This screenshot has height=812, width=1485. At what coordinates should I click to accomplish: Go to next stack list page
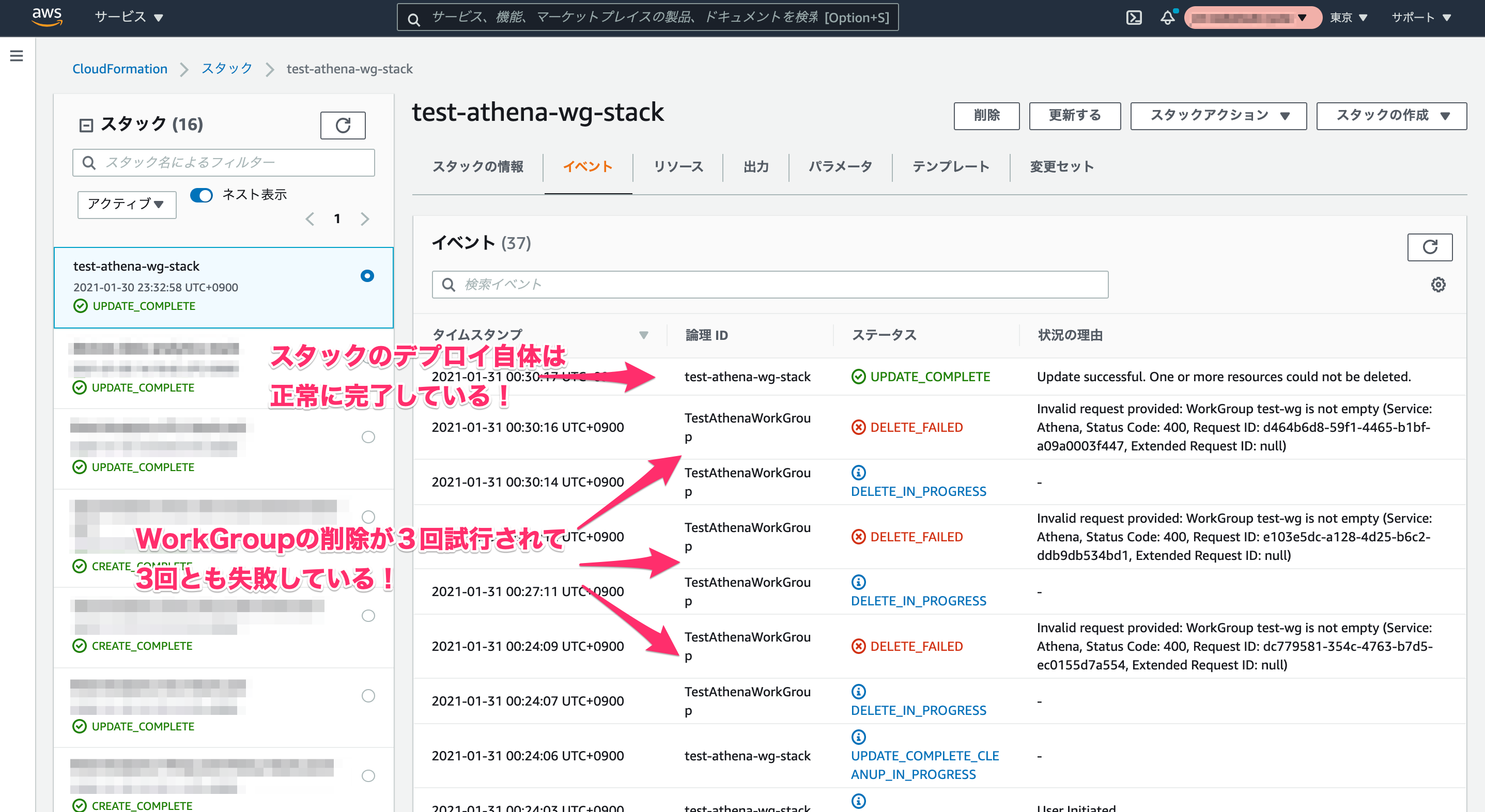pyautogui.click(x=364, y=219)
